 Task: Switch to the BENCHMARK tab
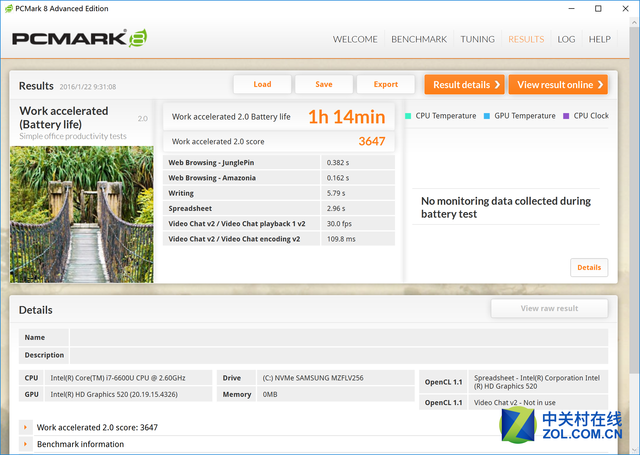pyautogui.click(x=419, y=39)
